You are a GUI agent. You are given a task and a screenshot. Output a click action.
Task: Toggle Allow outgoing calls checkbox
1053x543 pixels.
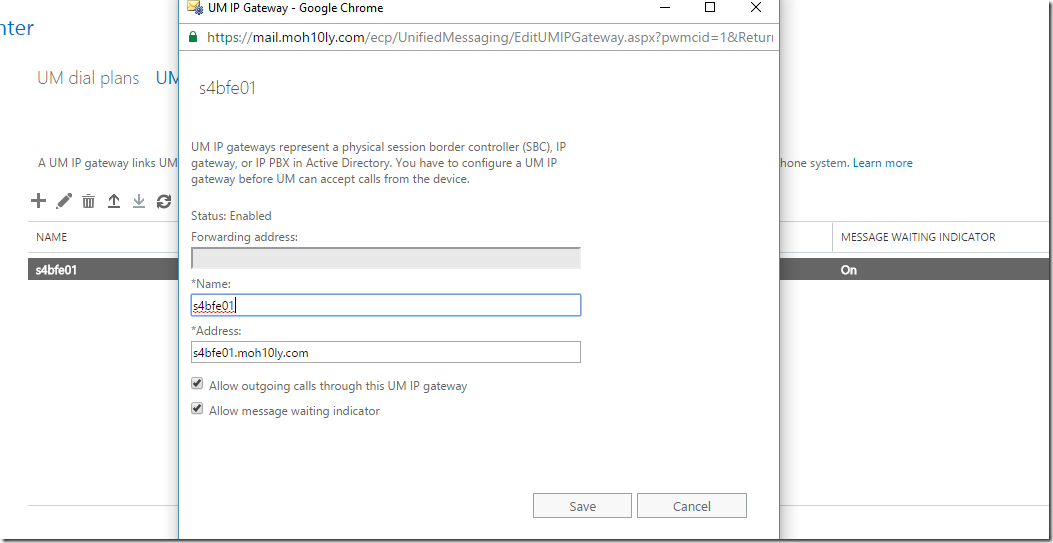197,384
